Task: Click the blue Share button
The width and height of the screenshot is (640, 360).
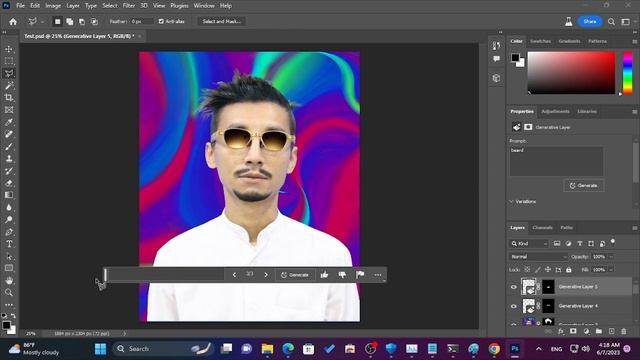Action: coord(590,21)
